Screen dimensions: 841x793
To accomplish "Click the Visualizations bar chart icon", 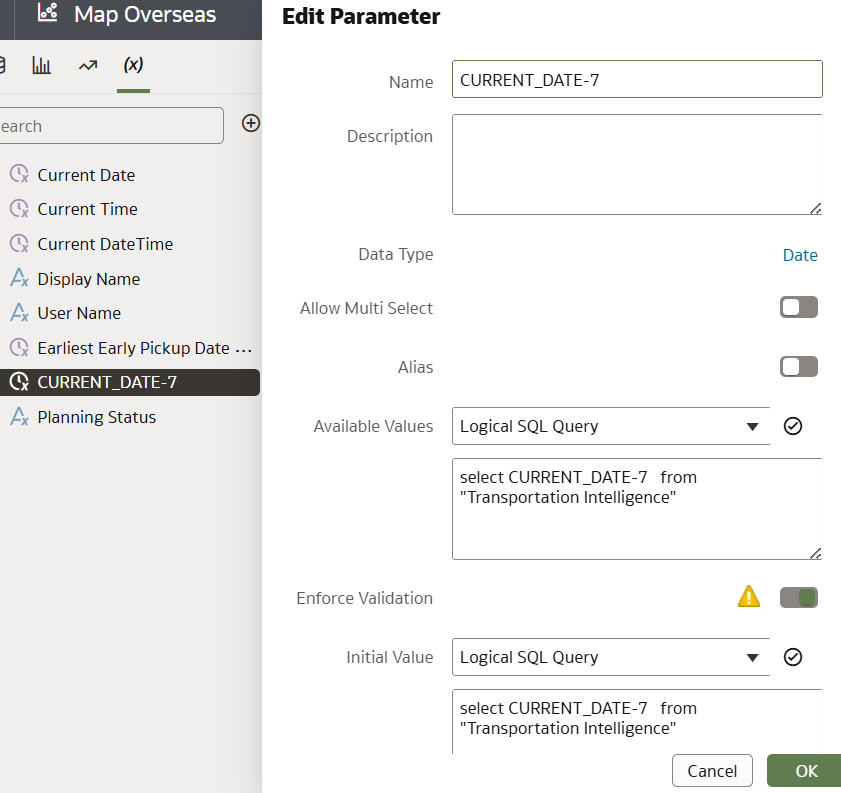I will [41, 65].
